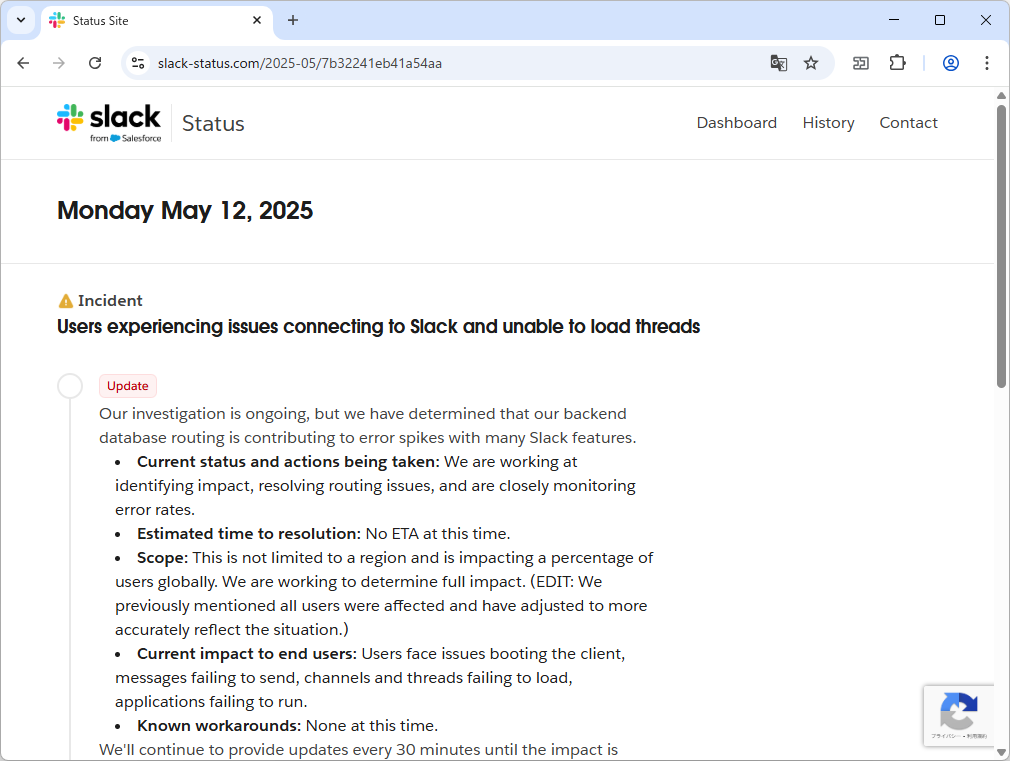The width and height of the screenshot is (1010, 761).
Task: Click the red Update badge
Action: (128, 386)
